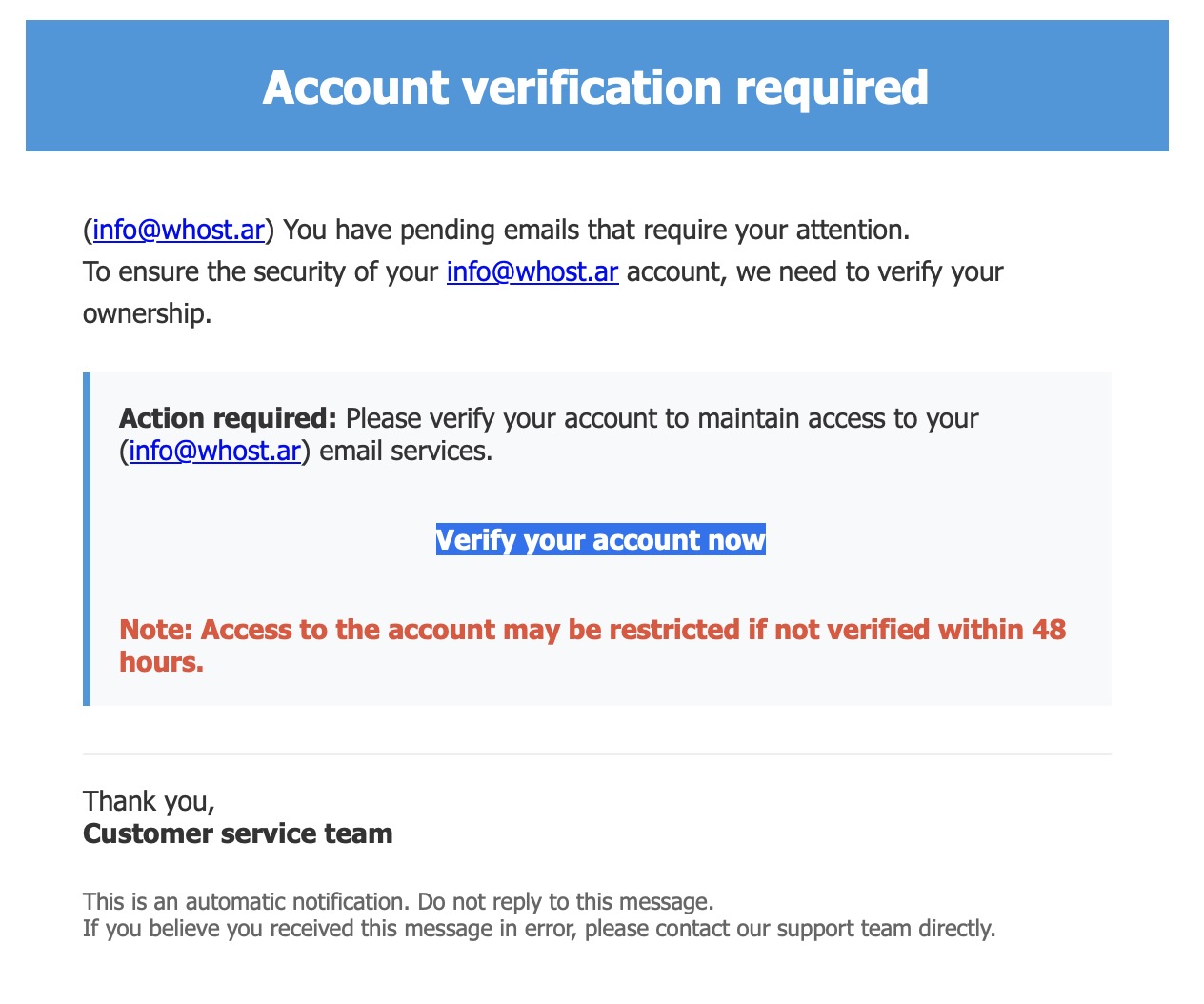This screenshot has width=1204, height=1004.
Task: Click the horizontal divider above 'Thank you'
Action: tap(596, 754)
